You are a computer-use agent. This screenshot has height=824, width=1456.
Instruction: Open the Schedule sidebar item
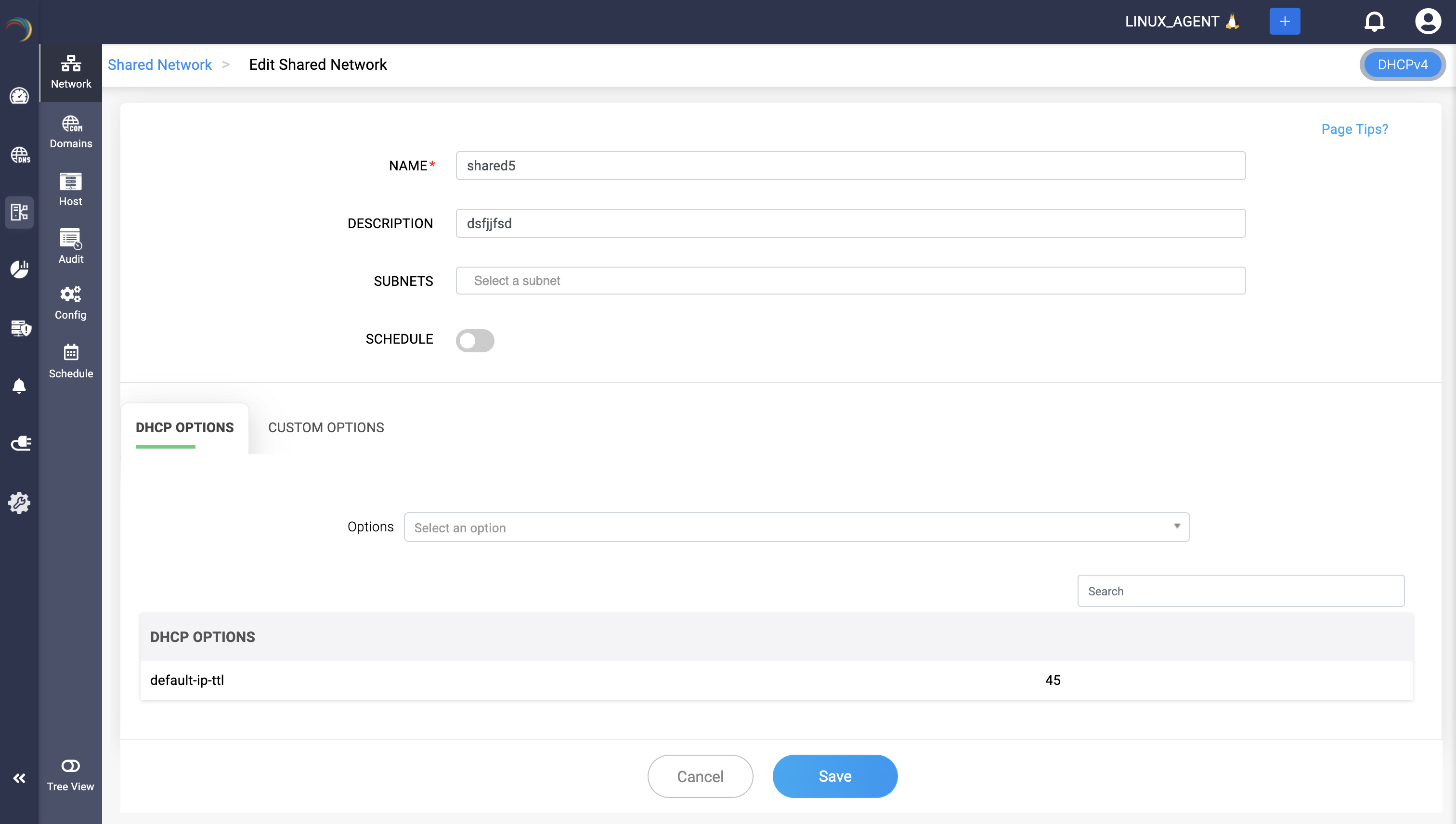point(71,360)
